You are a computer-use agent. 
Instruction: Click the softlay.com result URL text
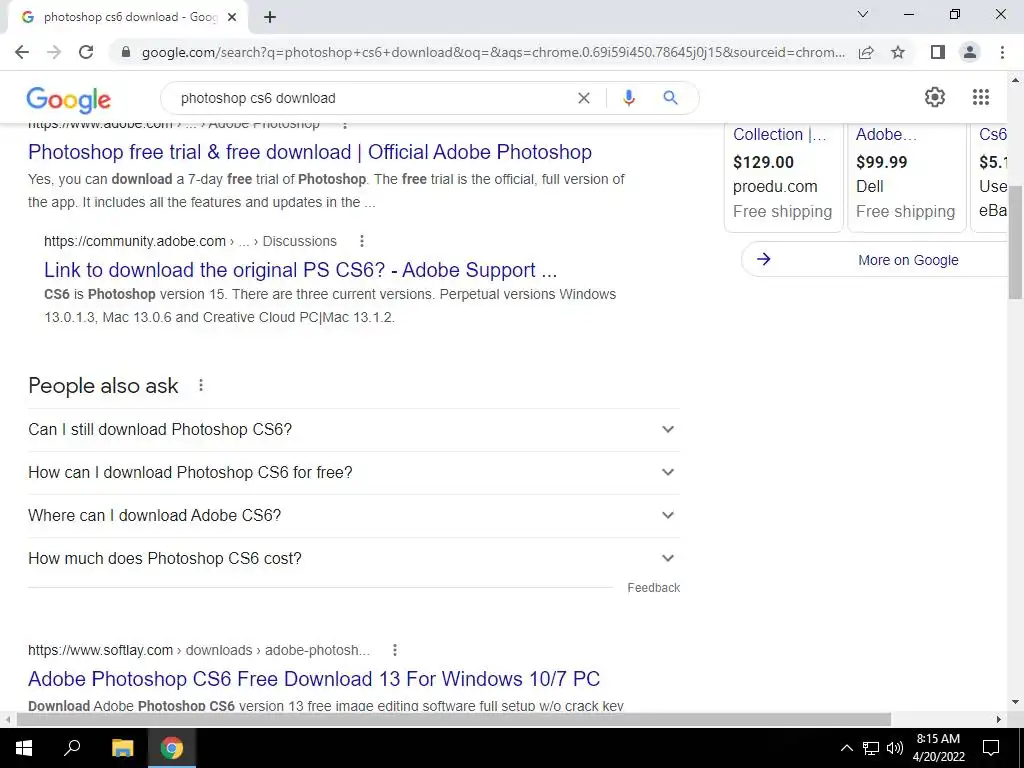(x=199, y=650)
